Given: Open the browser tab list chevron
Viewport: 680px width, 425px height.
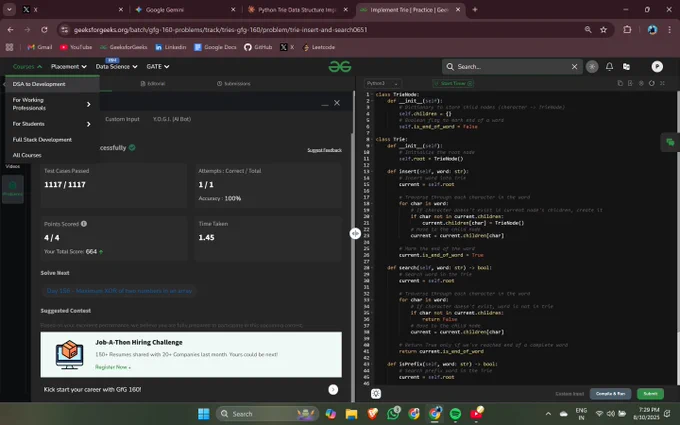Looking at the screenshot, I should tap(9, 9).
